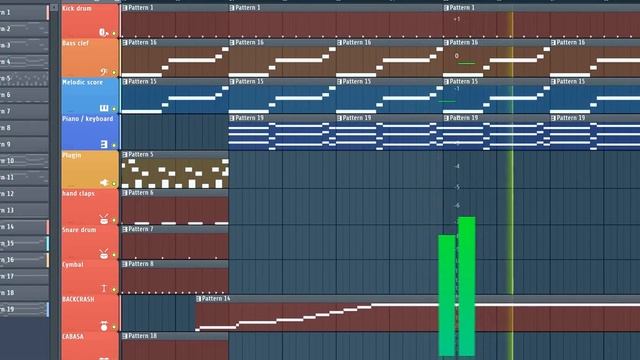Image resolution: width=640 pixels, height=360 pixels.
Task: Click the cyan color tab of pattern 15
Action: coord(48,244)
